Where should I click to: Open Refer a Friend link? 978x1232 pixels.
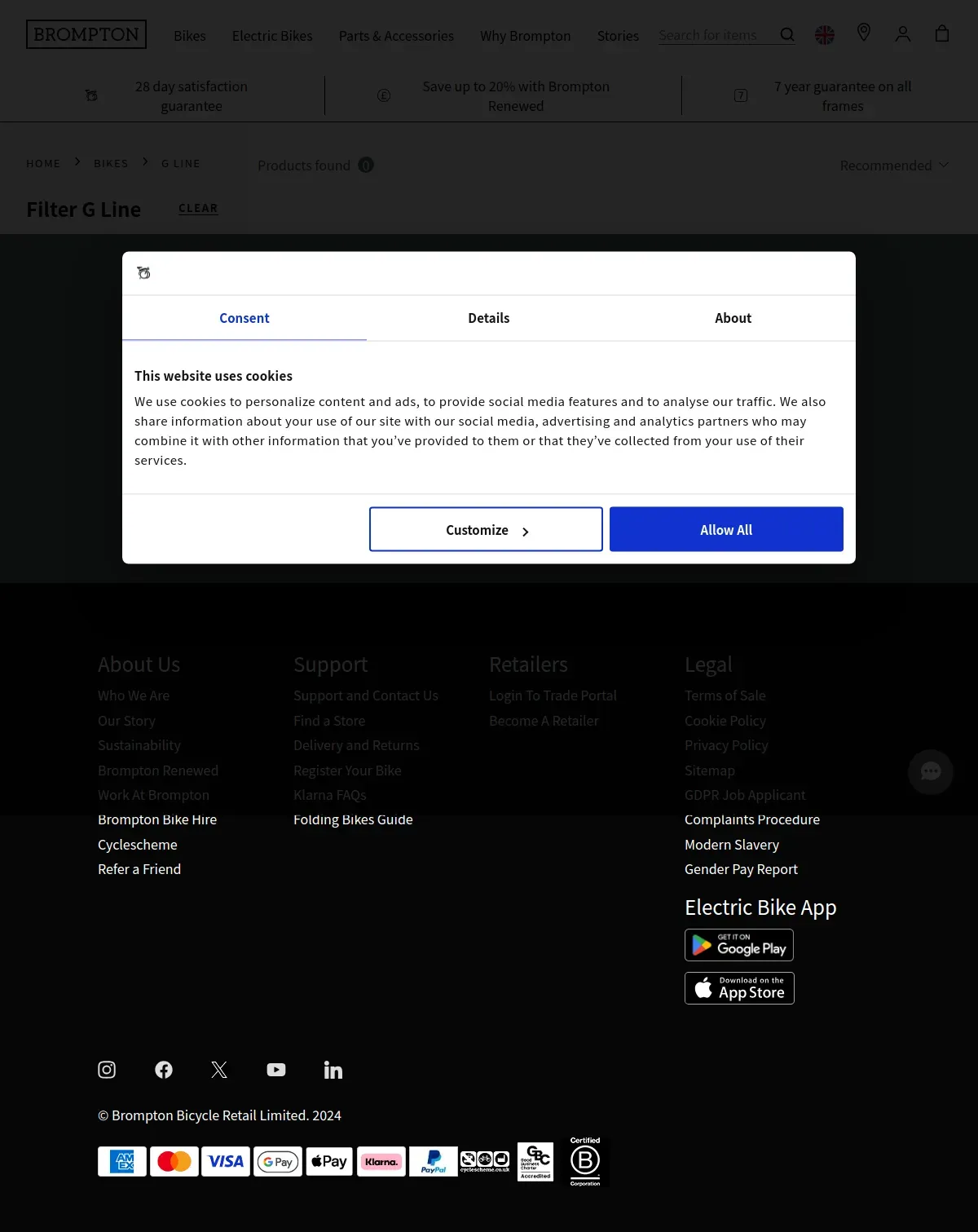[x=139, y=869]
